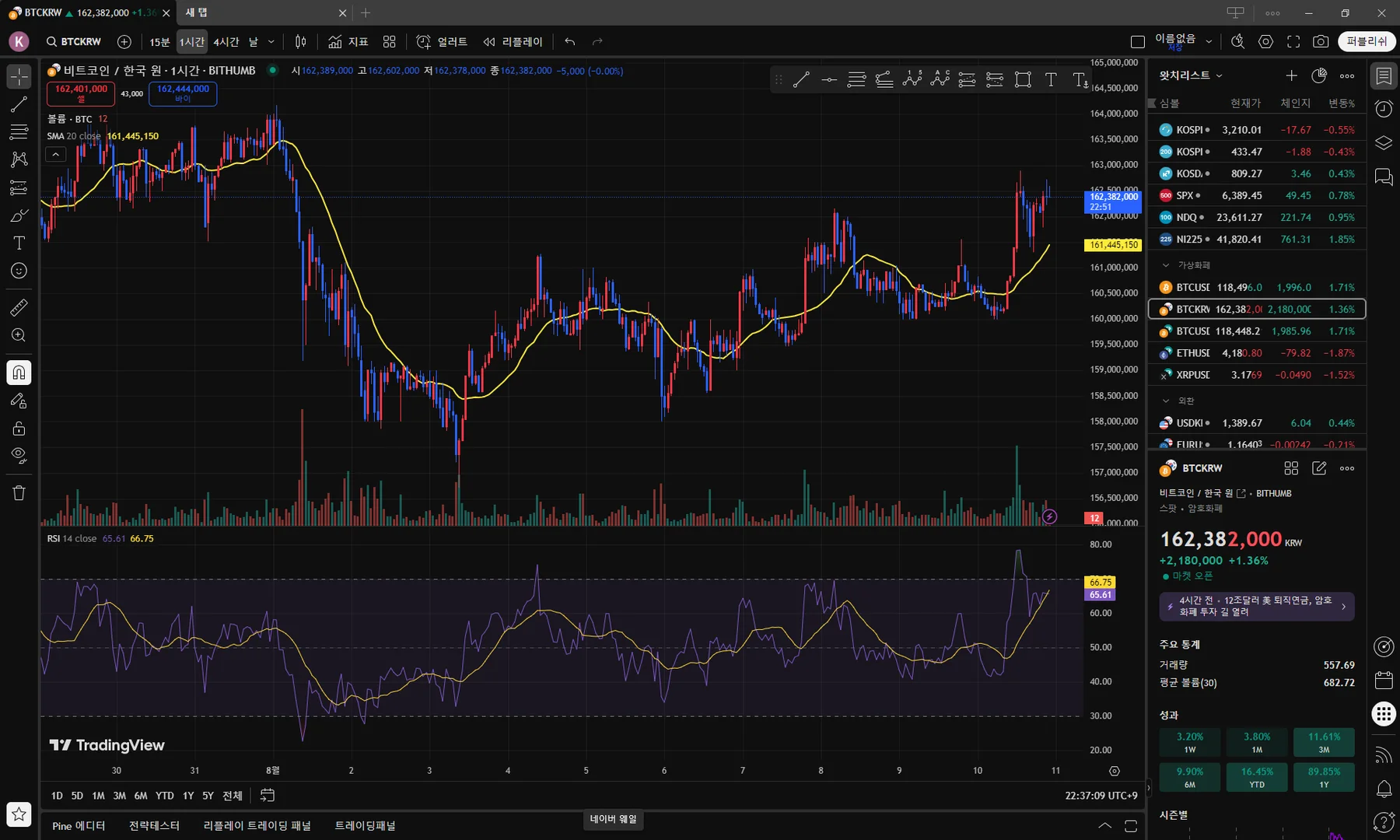Toggle lock all drawings

(19, 429)
